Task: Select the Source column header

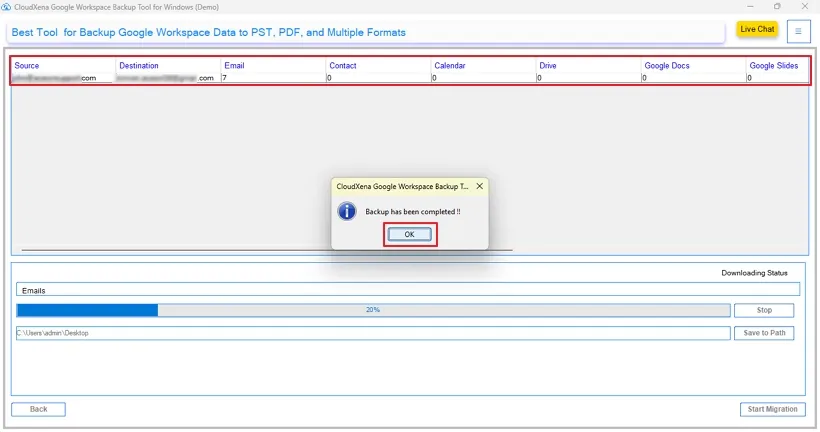Action: (27, 66)
